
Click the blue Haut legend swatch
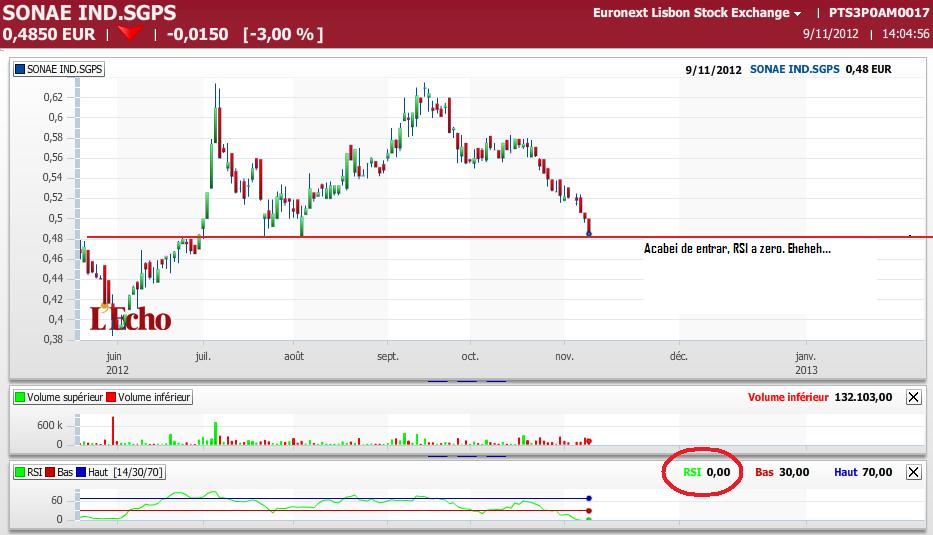point(81,472)
